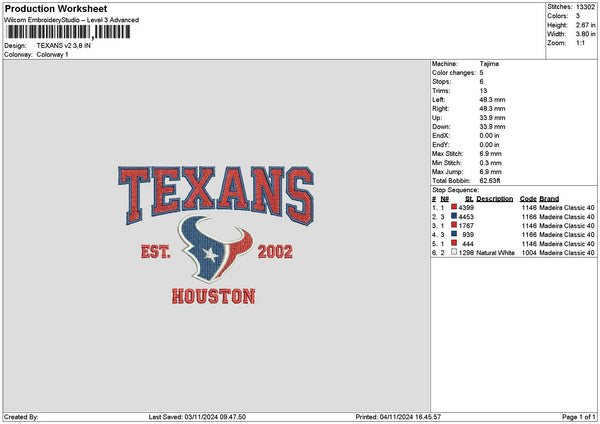
Task: Click the EndY value '0.00 in'
Action: [489, 145]
